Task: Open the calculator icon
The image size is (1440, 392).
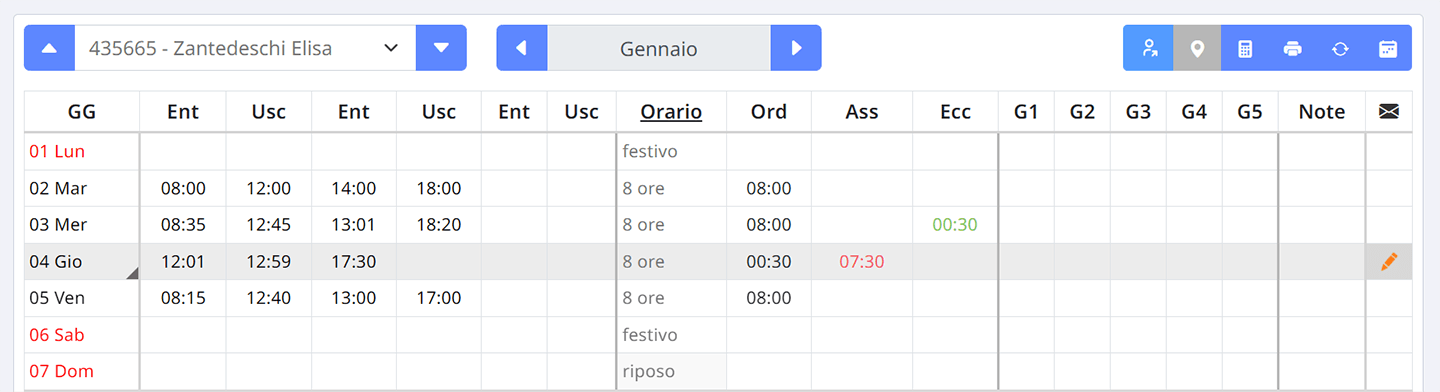Action: [x=1245, y=48]
